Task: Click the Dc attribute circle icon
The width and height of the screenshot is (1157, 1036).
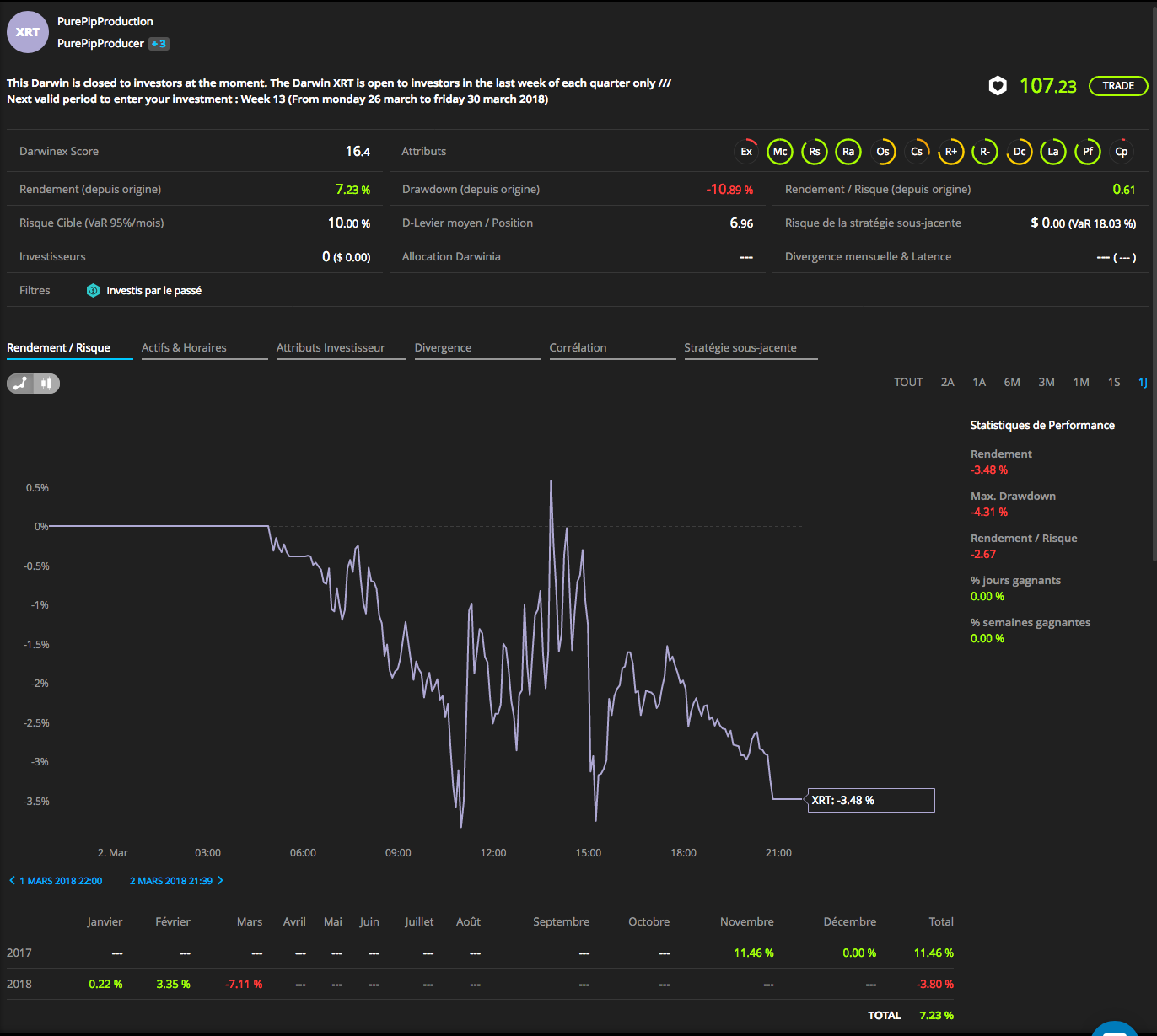Action: [x=1020, y=152]
